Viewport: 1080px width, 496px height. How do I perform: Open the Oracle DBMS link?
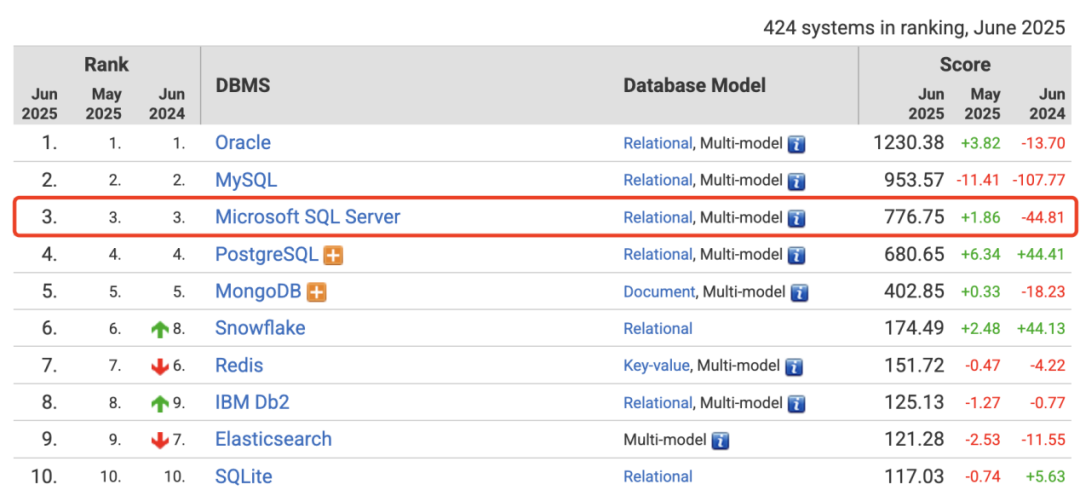(x=242, y=143)
